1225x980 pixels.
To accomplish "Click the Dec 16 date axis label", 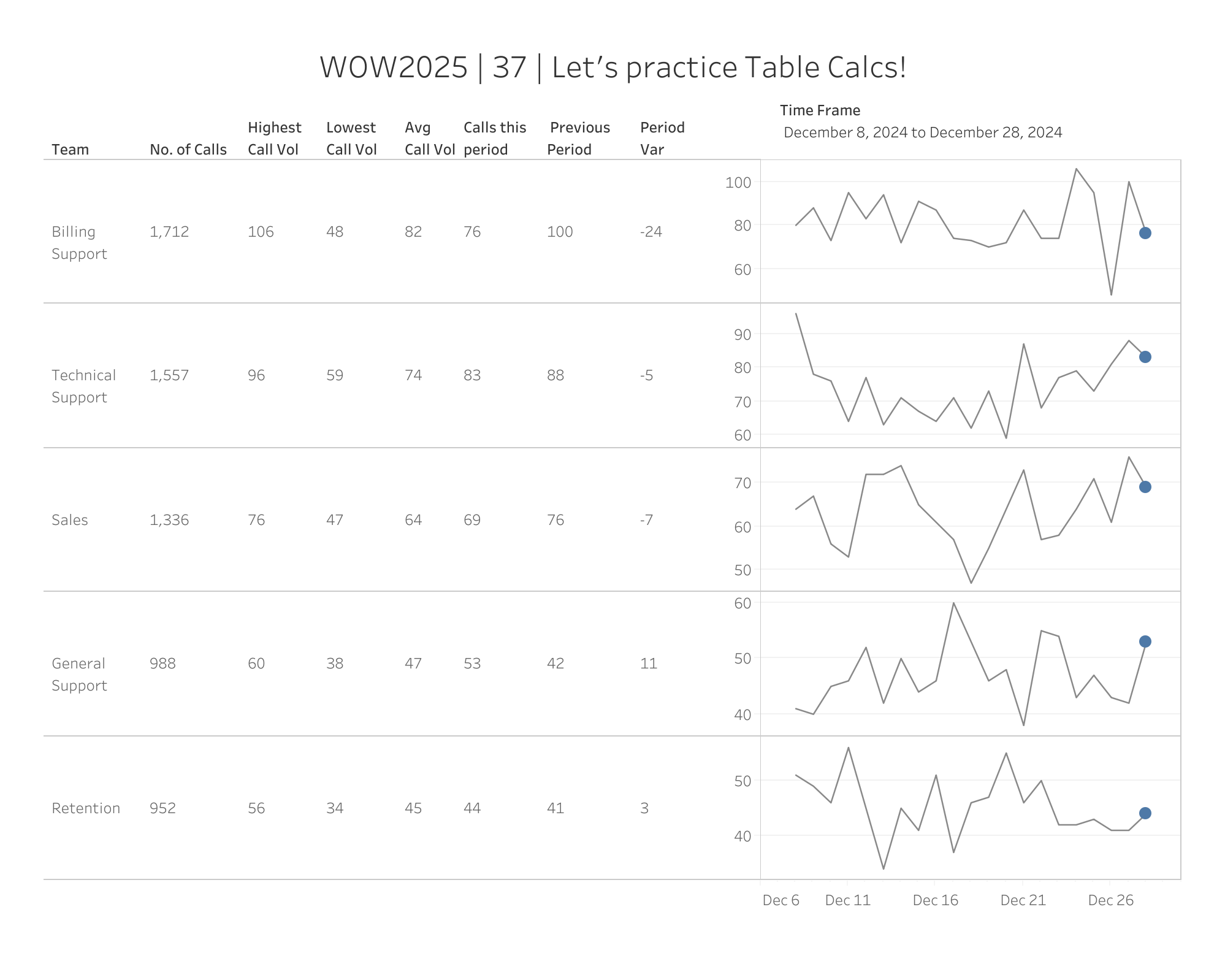I will pyautogui.click(x=935, y=900).
